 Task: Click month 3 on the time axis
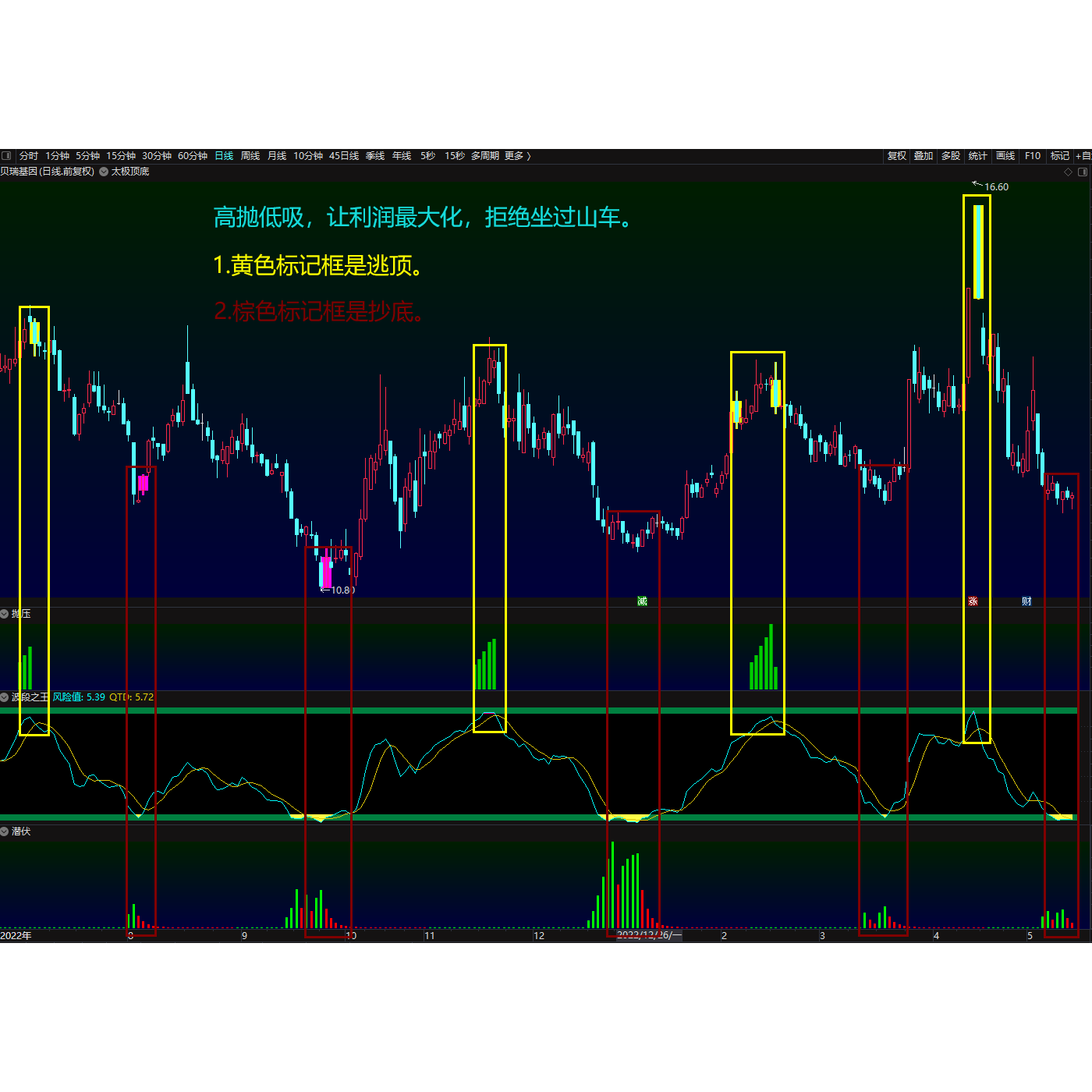(822, 936)
